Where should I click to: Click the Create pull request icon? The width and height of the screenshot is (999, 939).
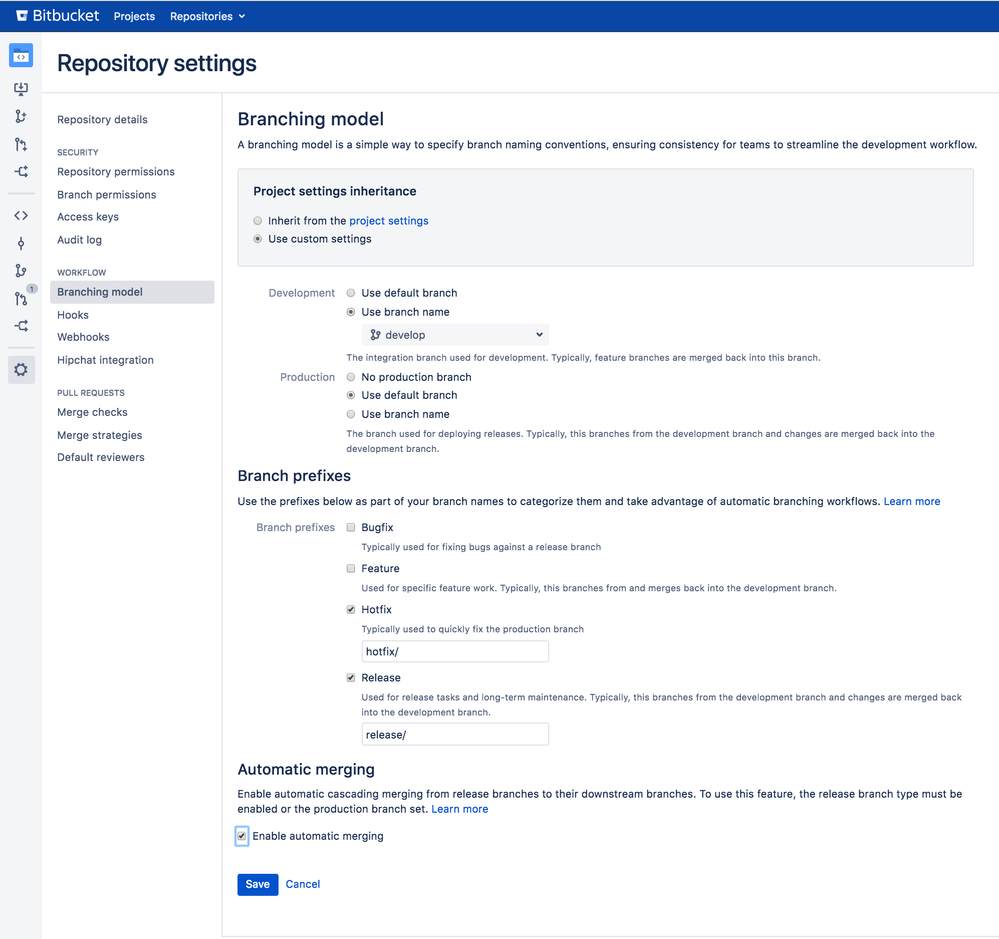tap(21, 144)
